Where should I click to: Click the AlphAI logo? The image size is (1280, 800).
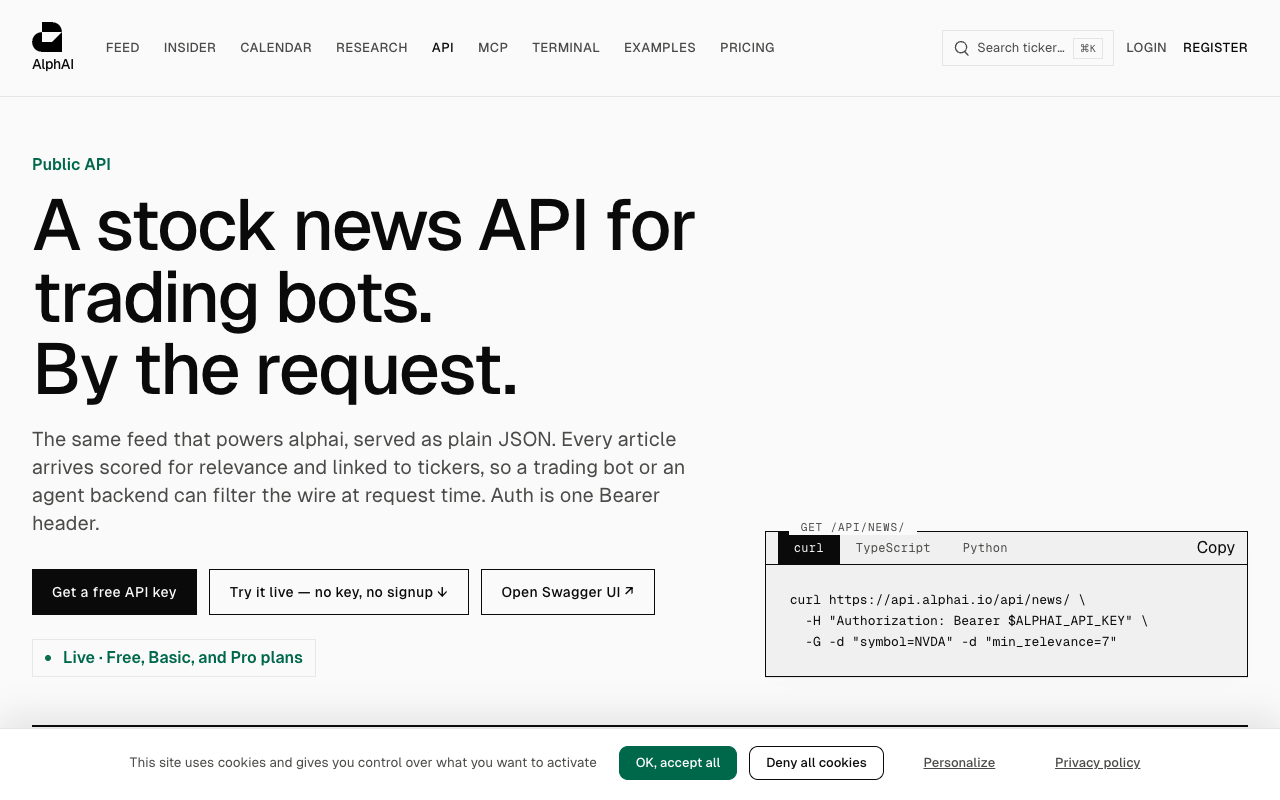[x=53, y=47]
